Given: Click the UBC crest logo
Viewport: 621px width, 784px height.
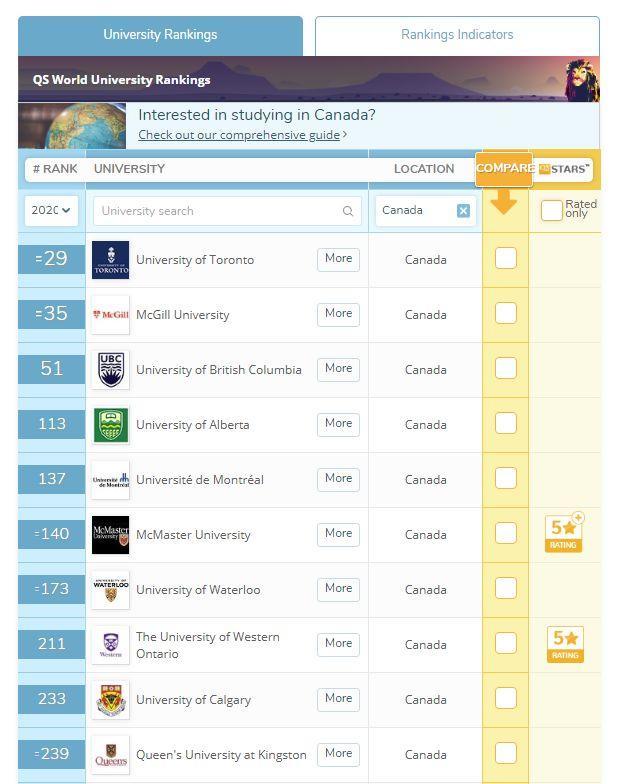Looking at the screenshot, I should [x=110, y=370].
